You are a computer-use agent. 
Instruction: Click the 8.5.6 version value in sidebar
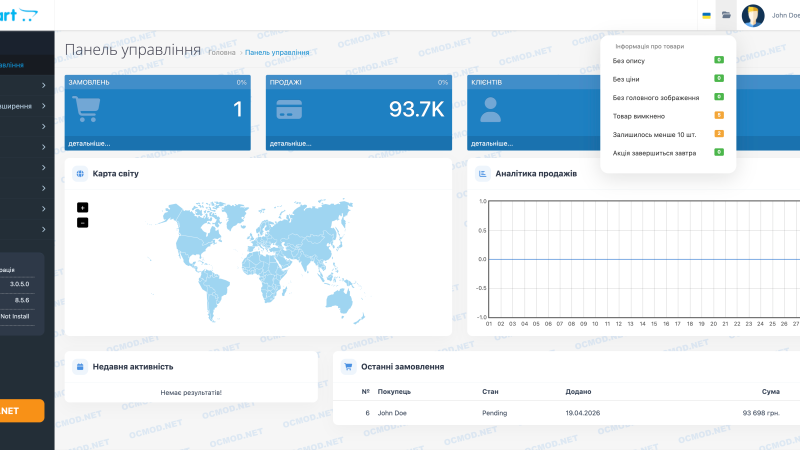pyautogui.click(x=22, y=301)
